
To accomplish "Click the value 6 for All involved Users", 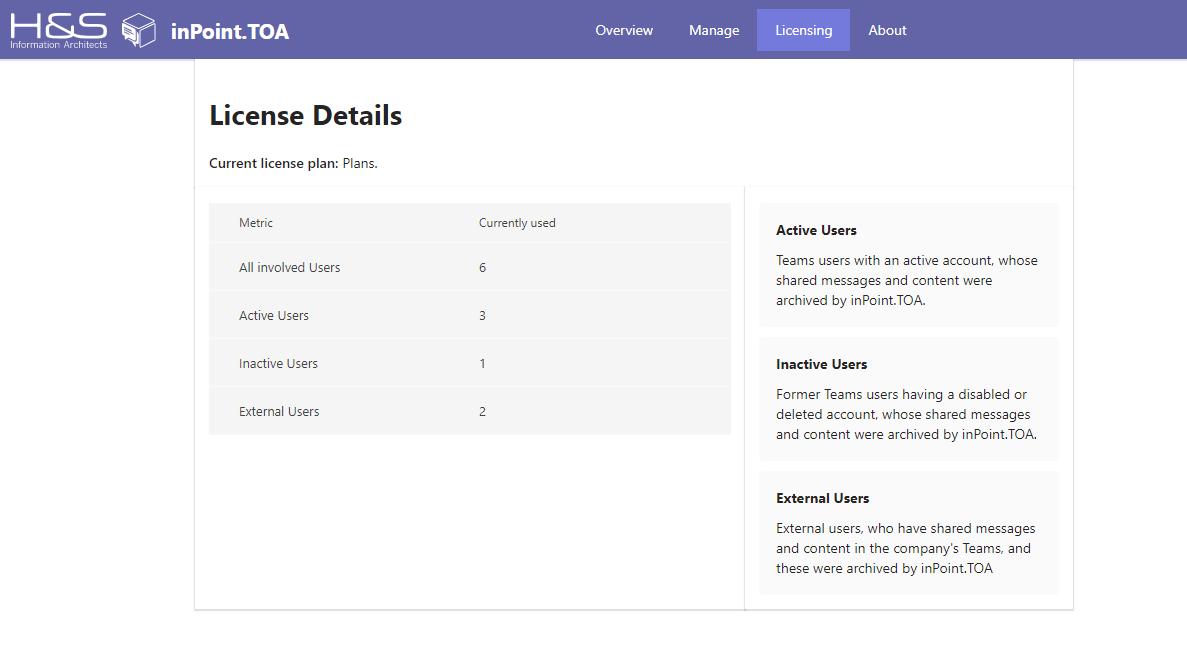I will [482, 267].
